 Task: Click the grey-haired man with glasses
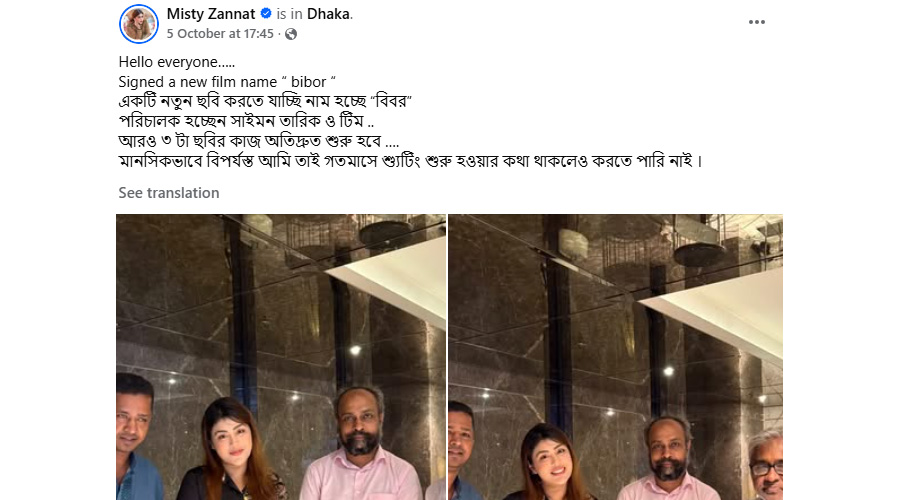766,465
